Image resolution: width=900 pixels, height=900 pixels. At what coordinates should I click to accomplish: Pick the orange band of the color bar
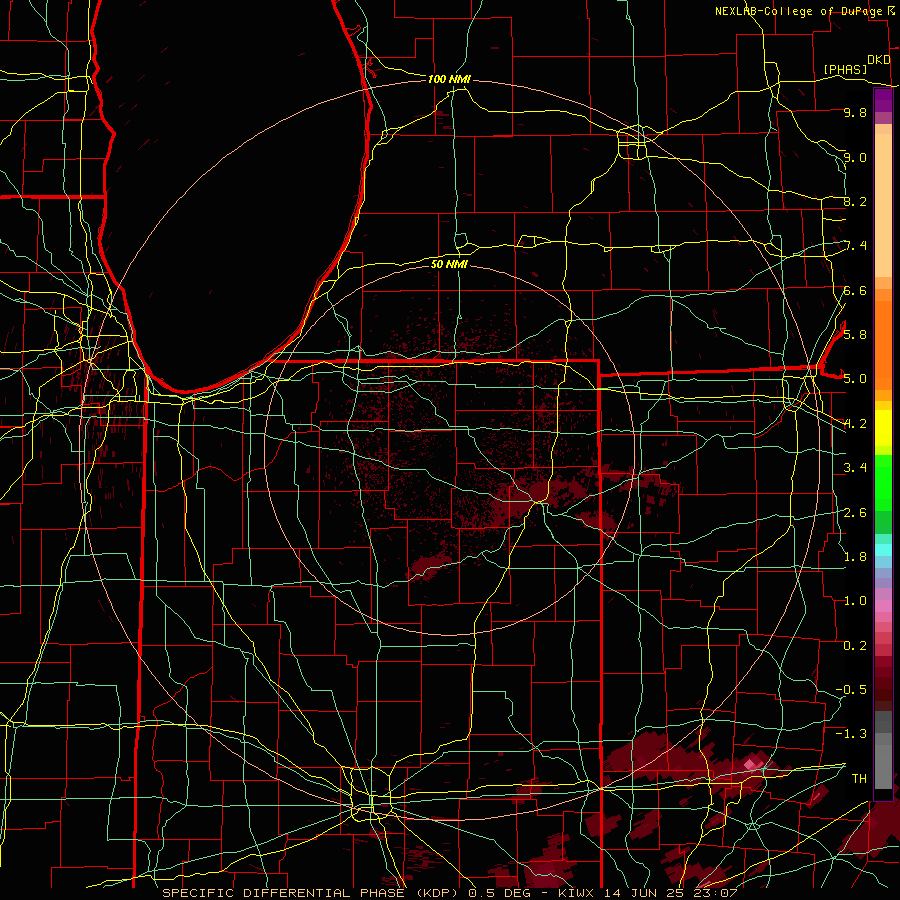coord(883,346)
